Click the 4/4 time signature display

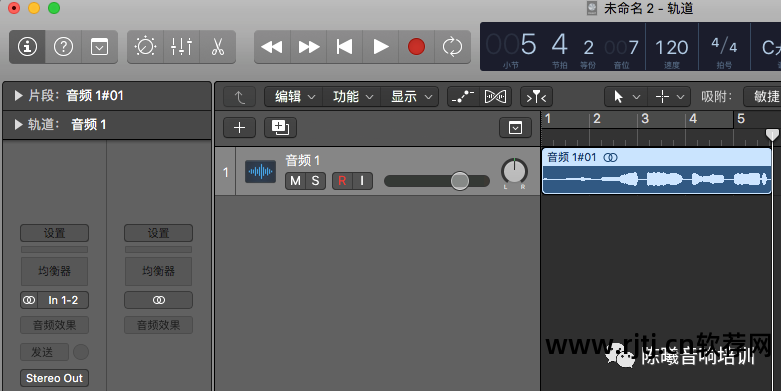724,46
